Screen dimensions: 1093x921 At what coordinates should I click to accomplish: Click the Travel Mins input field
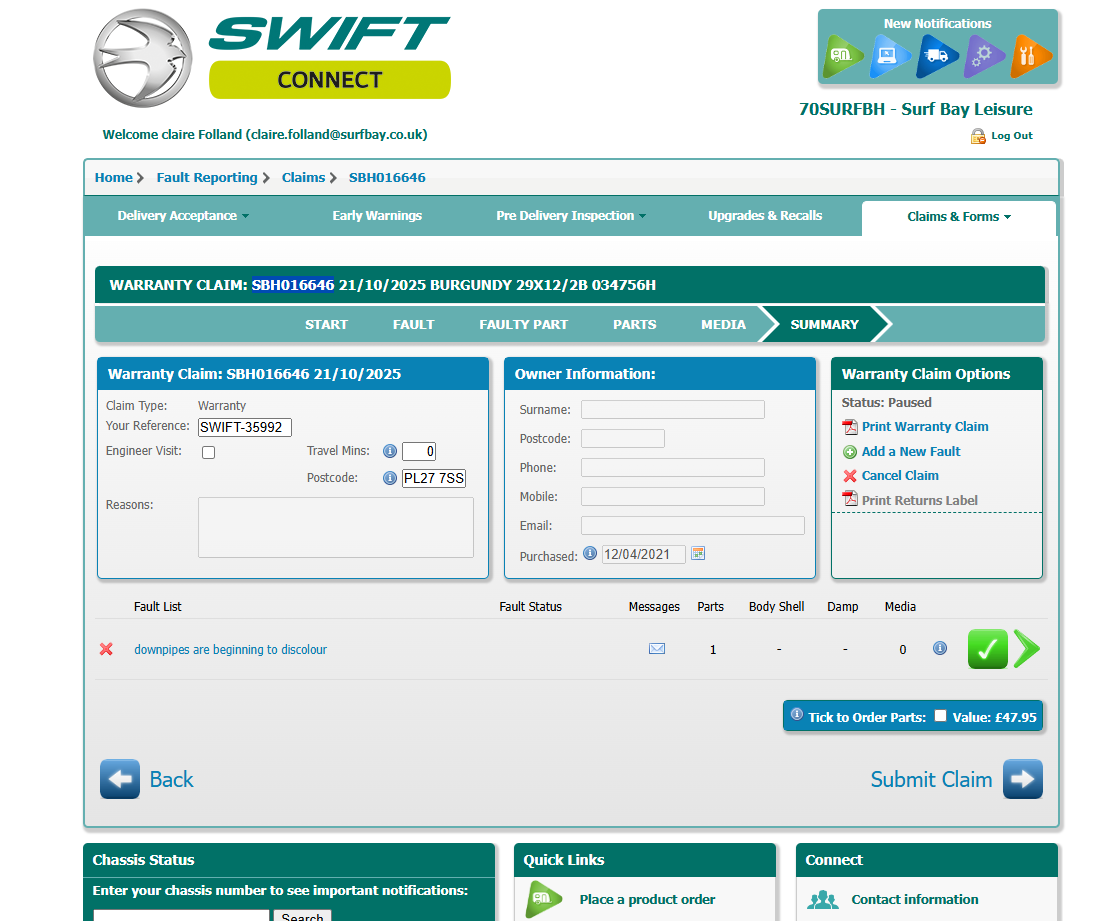coord(419,451)
